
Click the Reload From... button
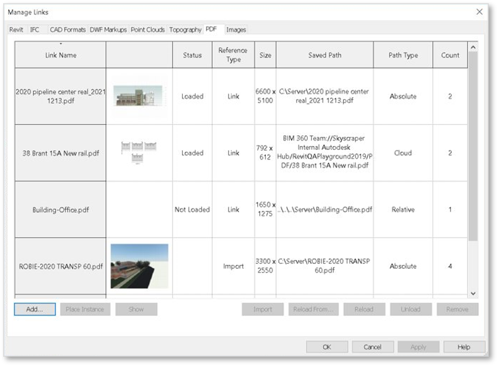pos(313,309)
